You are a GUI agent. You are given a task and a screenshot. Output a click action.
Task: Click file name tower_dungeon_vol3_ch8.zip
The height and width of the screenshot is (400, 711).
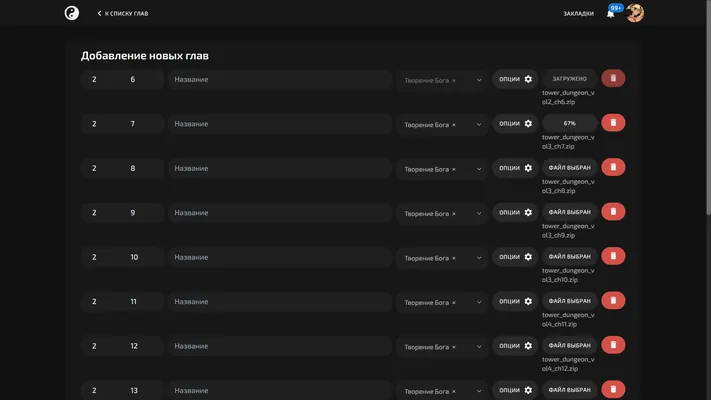click(x=568, y=186)
